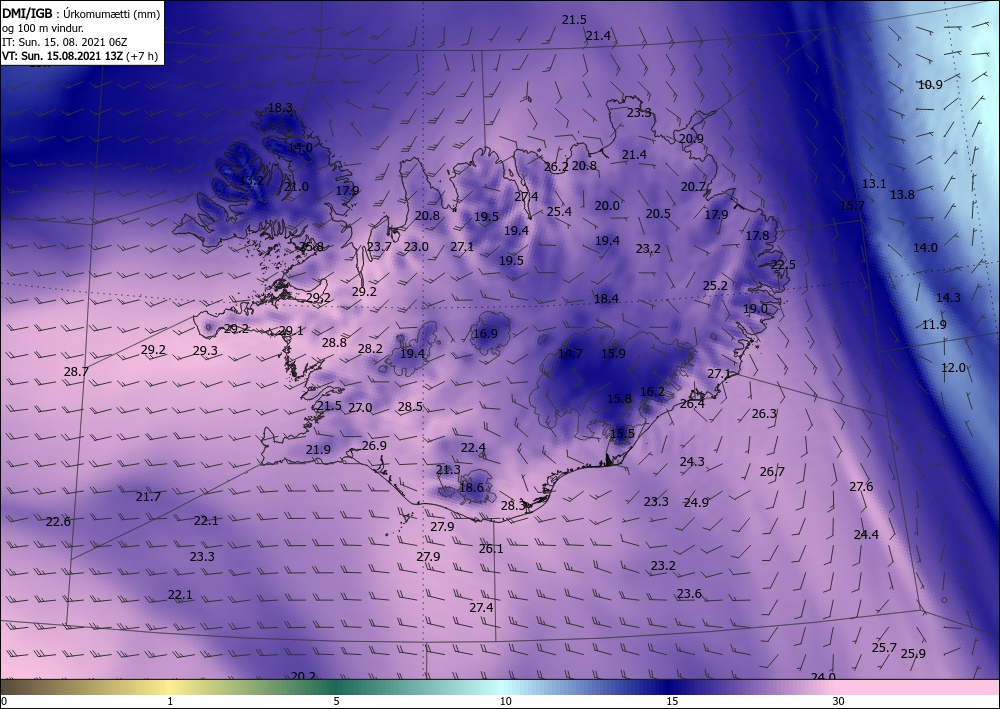Image resolution: width=1000 pixels, height=709 pixels.
Task: Click the map value 29.1
Action: pyautogui.click(x=291, y=330)
